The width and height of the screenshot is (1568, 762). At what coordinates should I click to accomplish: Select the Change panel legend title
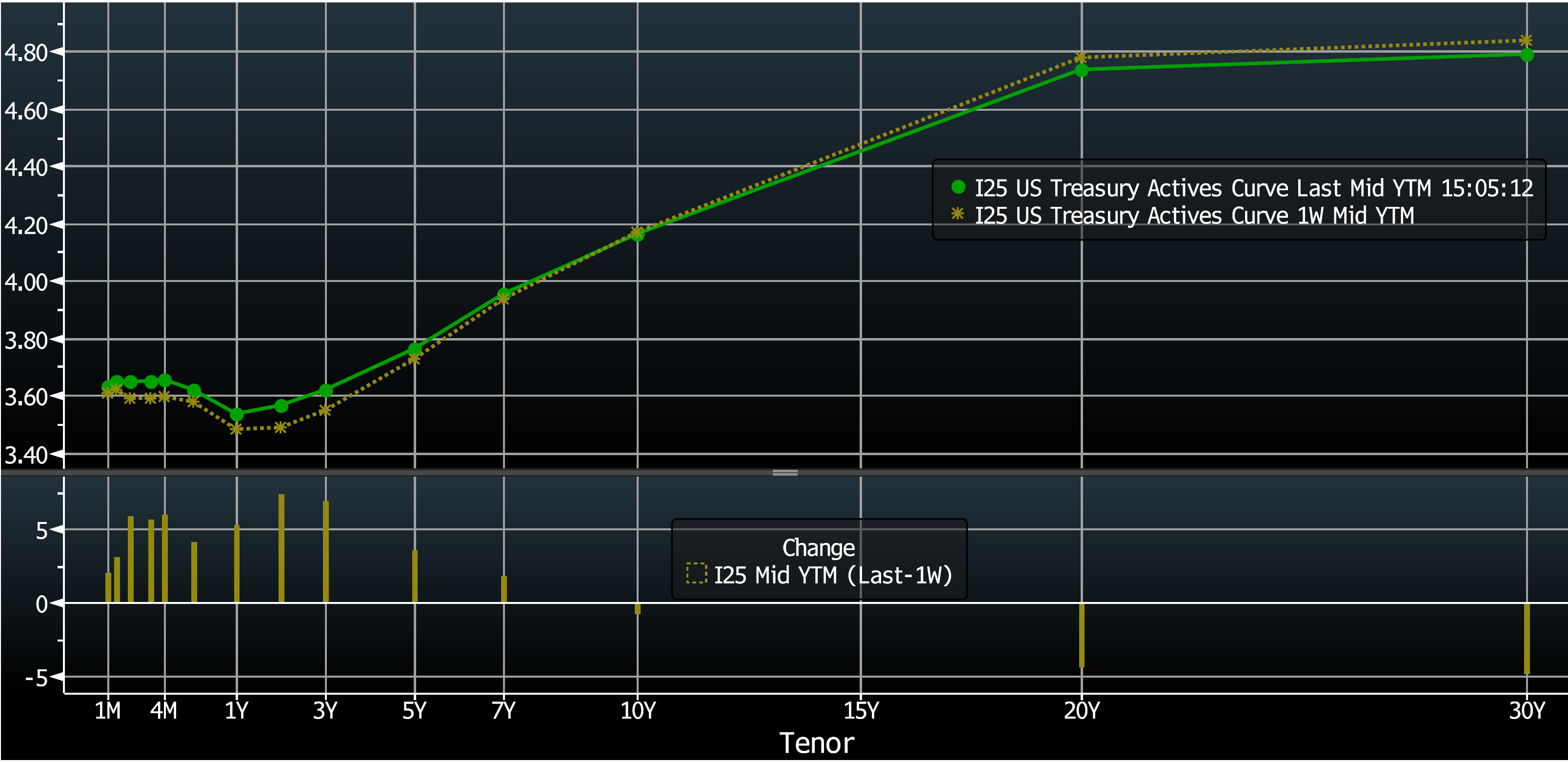[x=819, y=547]
